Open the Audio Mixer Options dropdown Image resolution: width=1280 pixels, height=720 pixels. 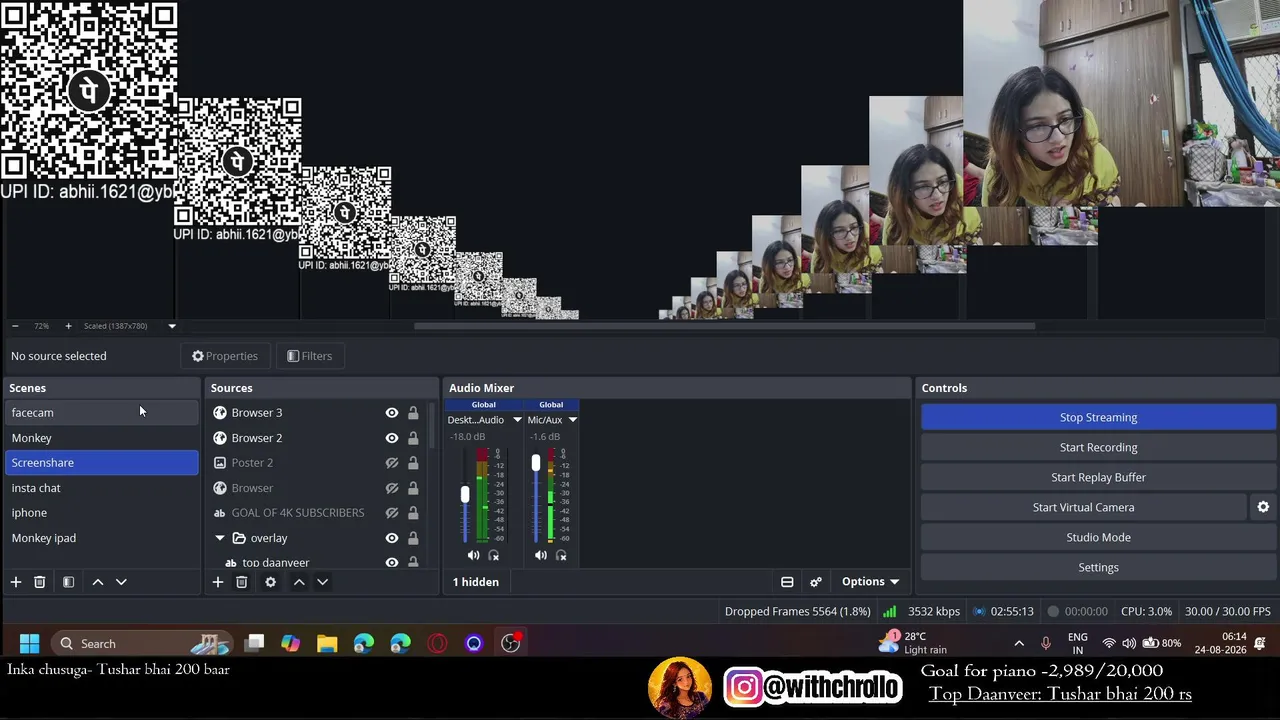870,582
